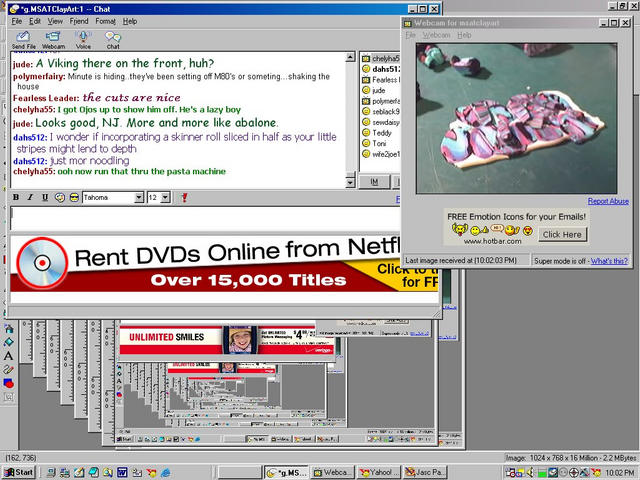640x480 pixels.
Task: Open the View menu in chat window
Action: click(55, 21)
